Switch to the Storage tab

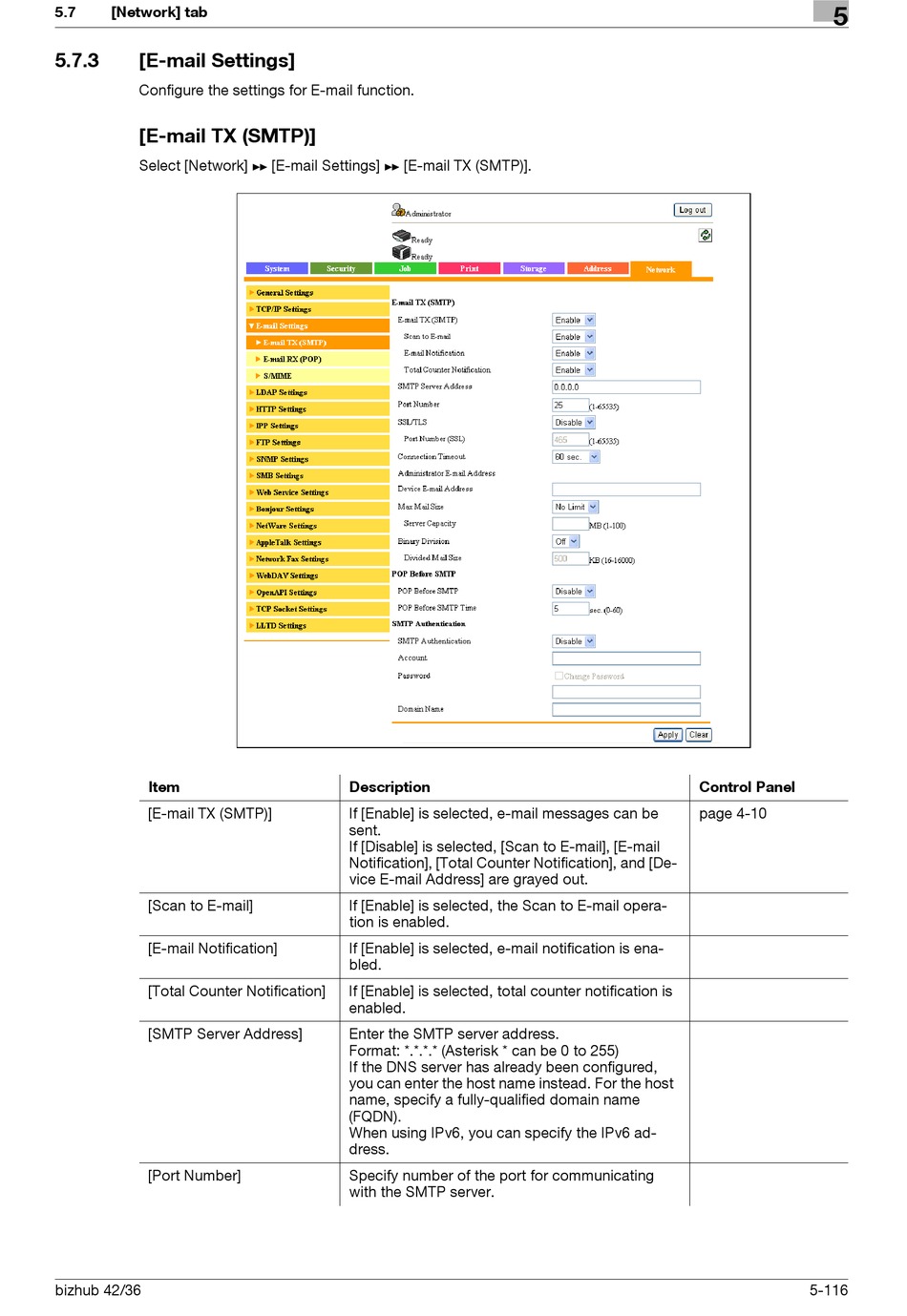pyautogui.click(x=533, y=269)
